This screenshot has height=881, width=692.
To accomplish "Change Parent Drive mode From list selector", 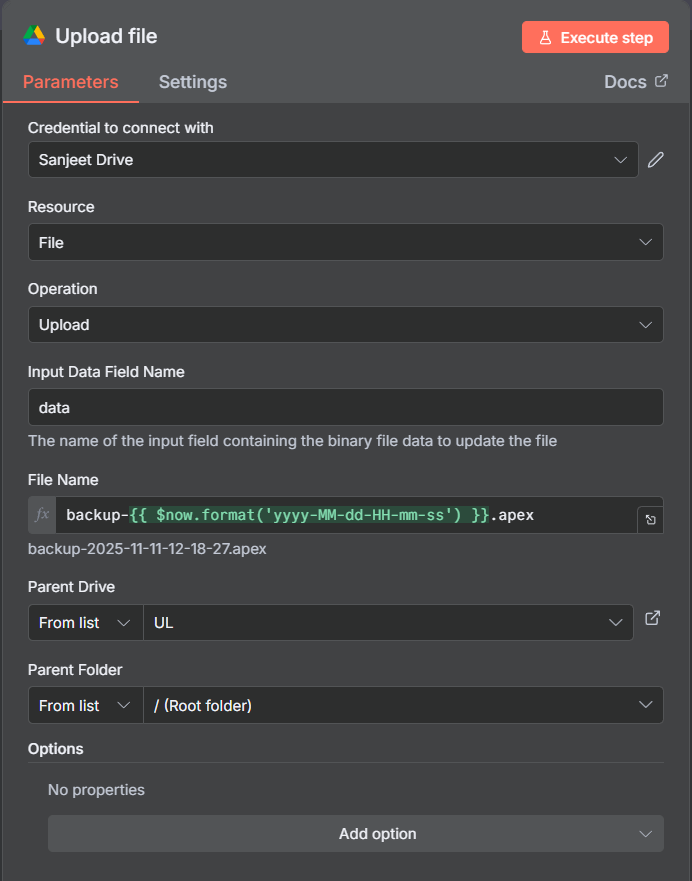I will [85, 623].
